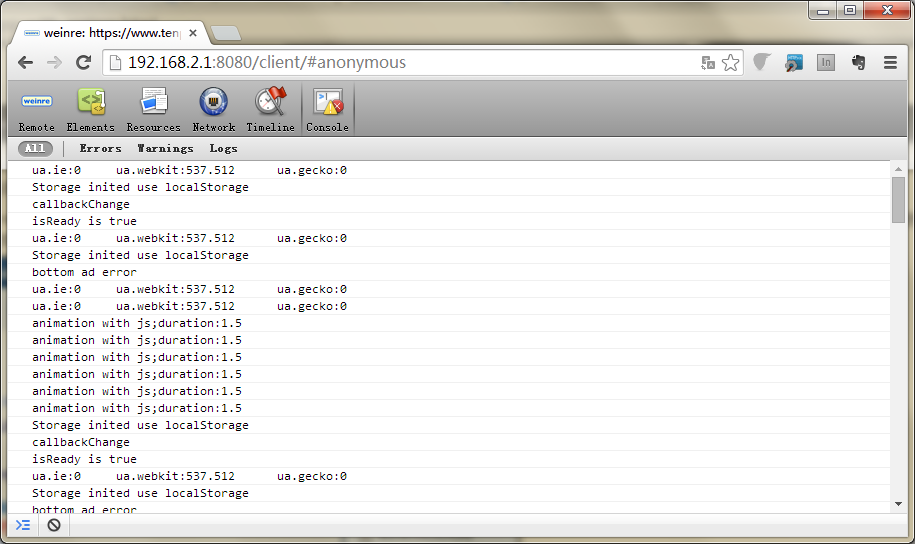The width and height of the screenshot is (915, 544).
Task: Select the Console panel
Action: [x=327, y=109]
